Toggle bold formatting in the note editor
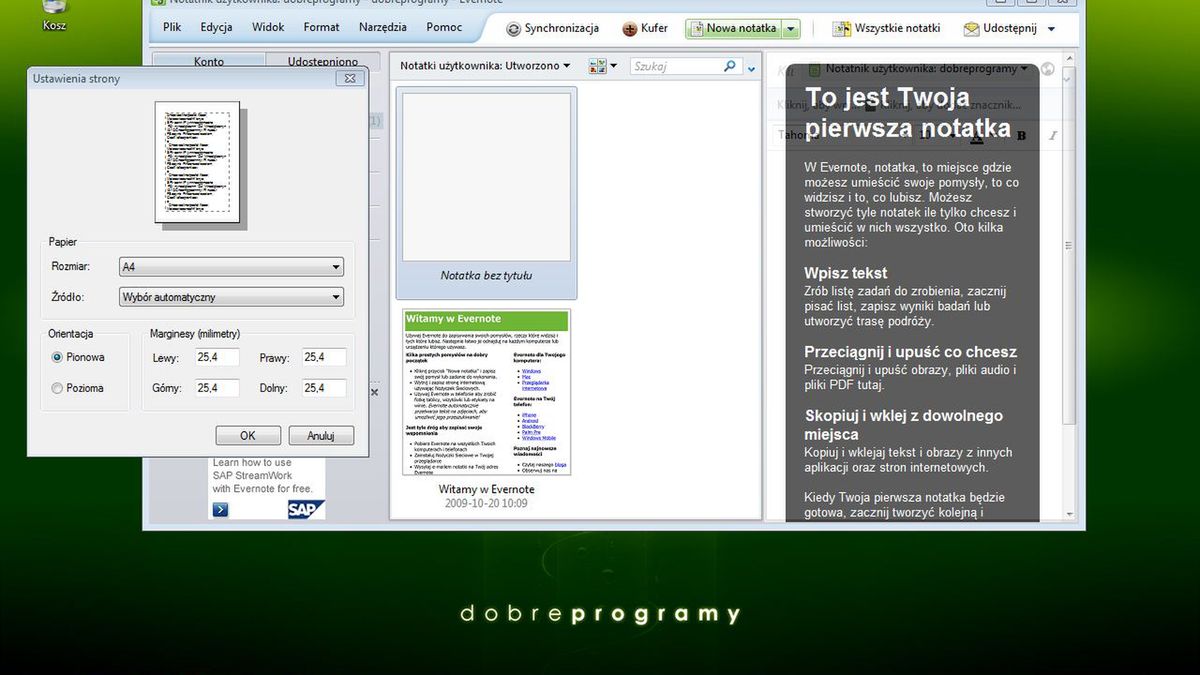 point(1021,135)
